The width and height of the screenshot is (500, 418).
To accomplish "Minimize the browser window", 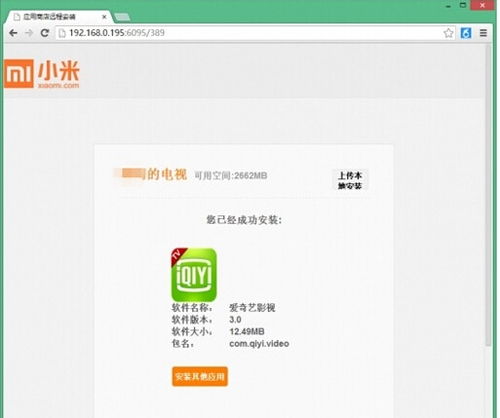I will coord(448,6).
